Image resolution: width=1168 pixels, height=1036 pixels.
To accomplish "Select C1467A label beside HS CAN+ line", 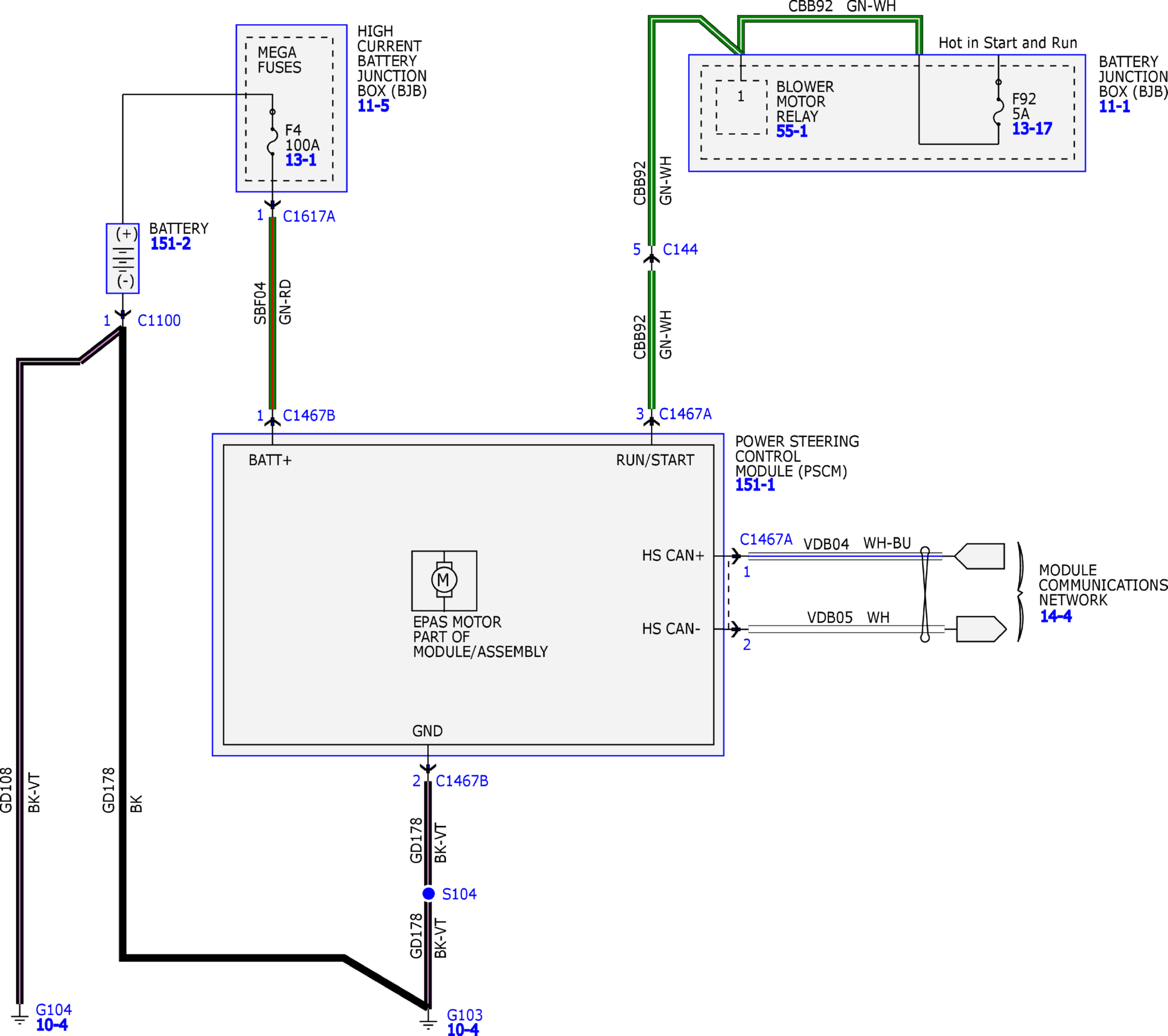I will [766, 539].
